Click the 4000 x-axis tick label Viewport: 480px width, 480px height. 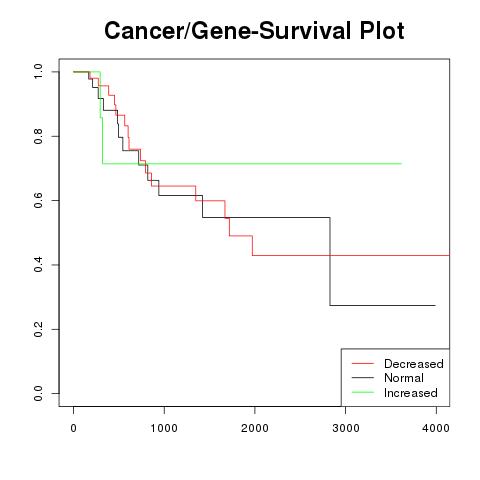point(436,428)
